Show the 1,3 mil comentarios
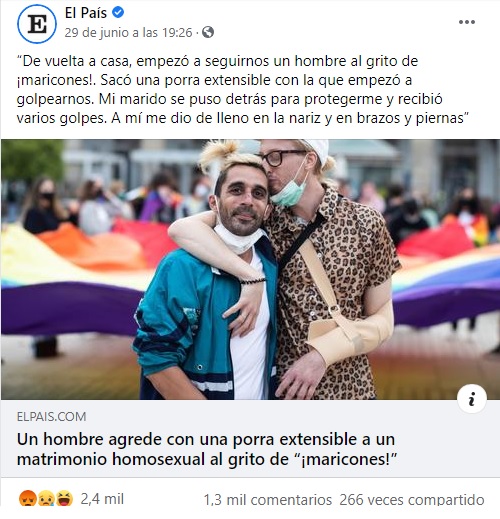500x519 pixels. (x=268, y=500)
